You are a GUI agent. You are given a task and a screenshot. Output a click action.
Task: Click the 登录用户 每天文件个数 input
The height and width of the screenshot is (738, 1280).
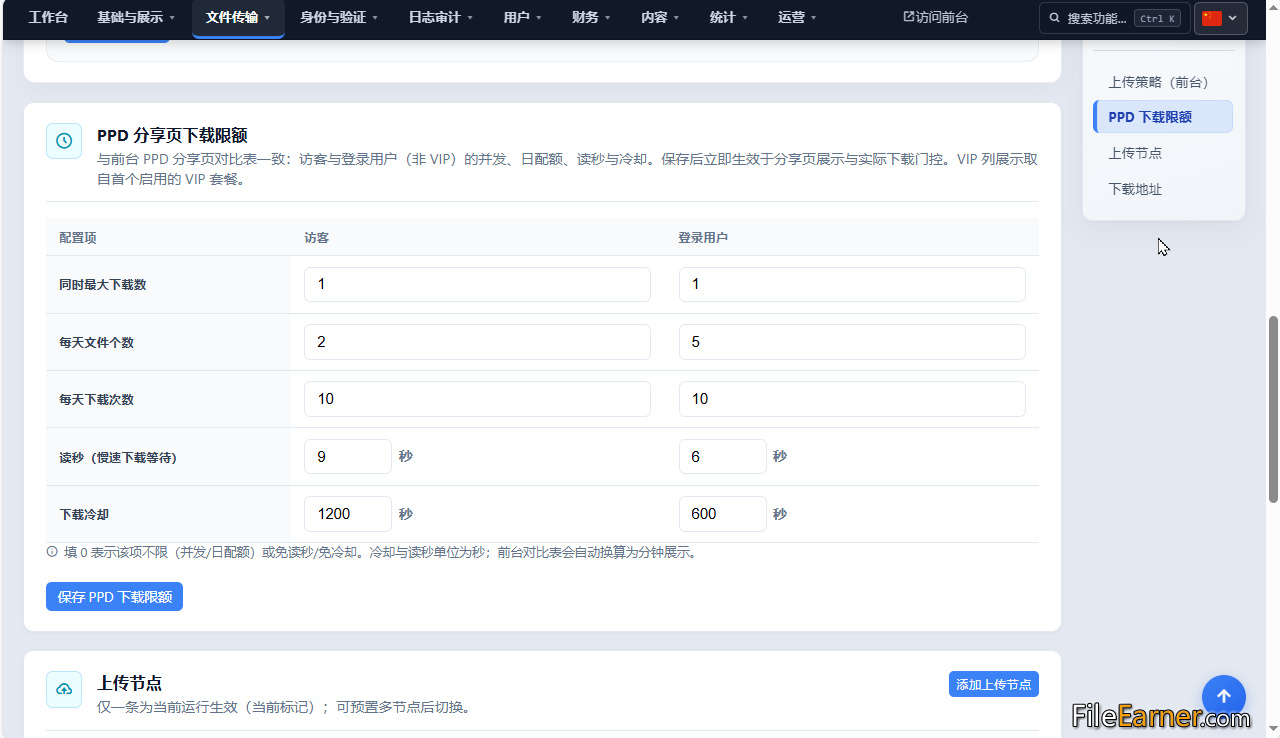(852, 342)
